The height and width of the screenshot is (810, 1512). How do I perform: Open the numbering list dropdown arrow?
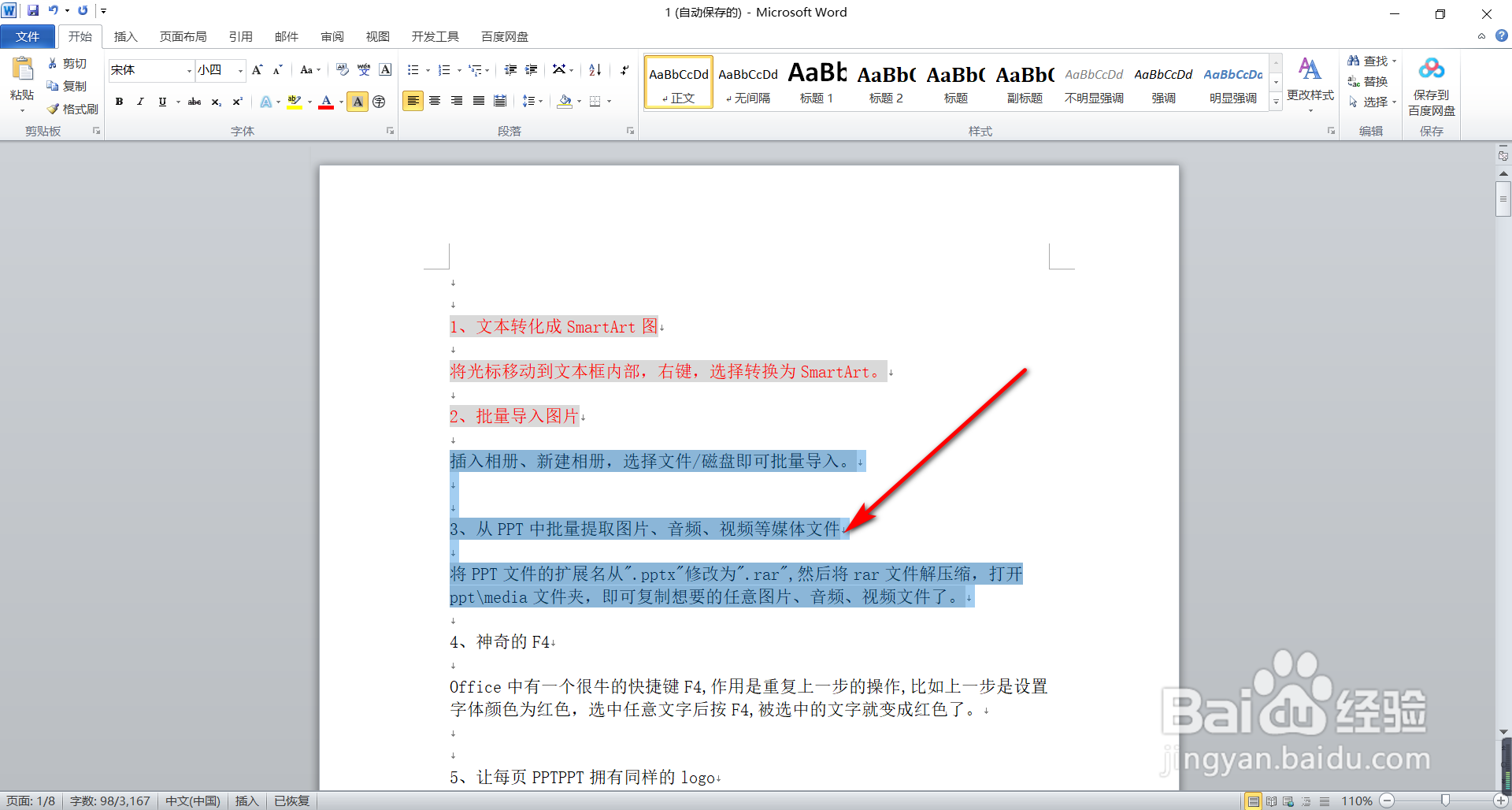459,71
